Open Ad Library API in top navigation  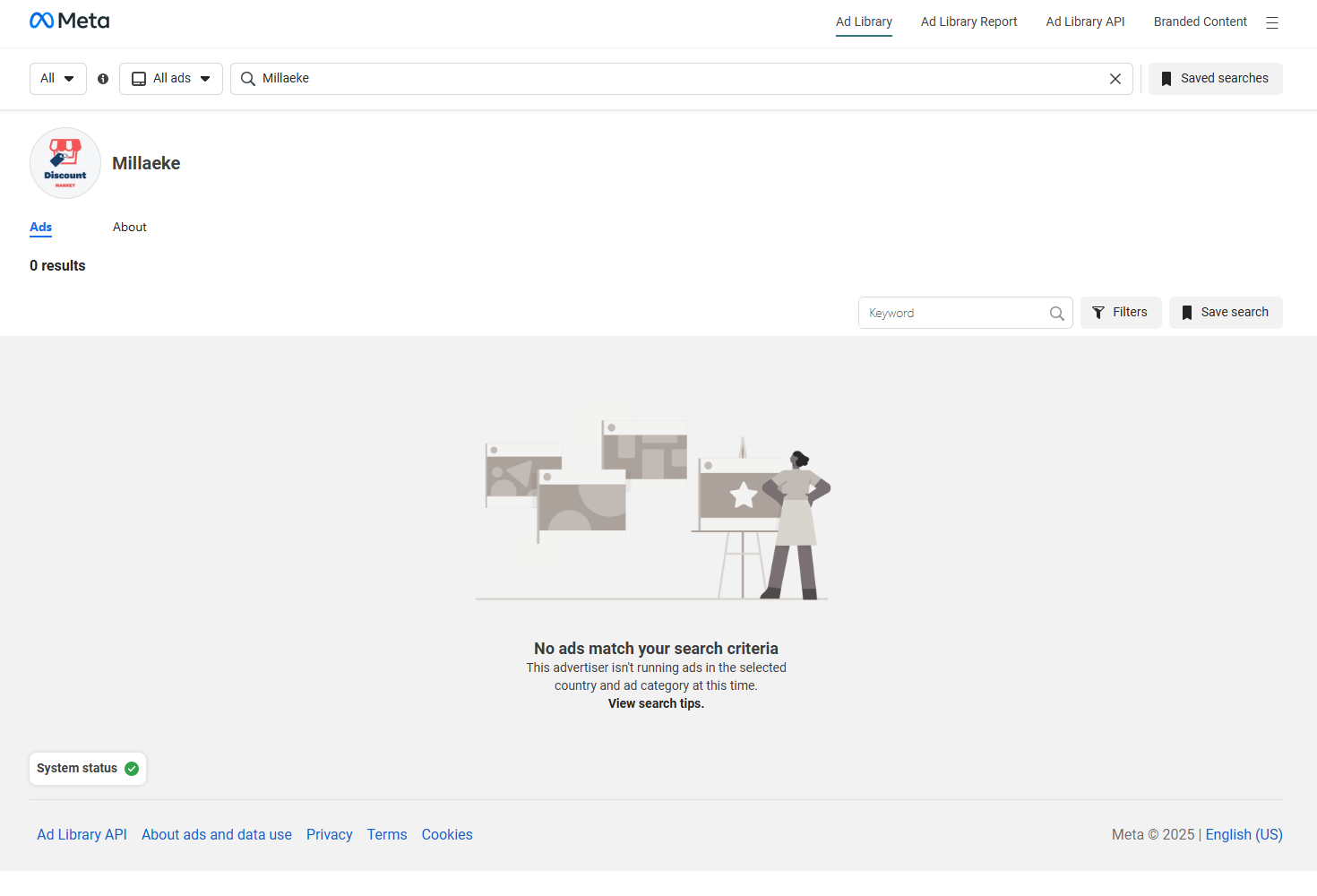(x=1085, y=22)
